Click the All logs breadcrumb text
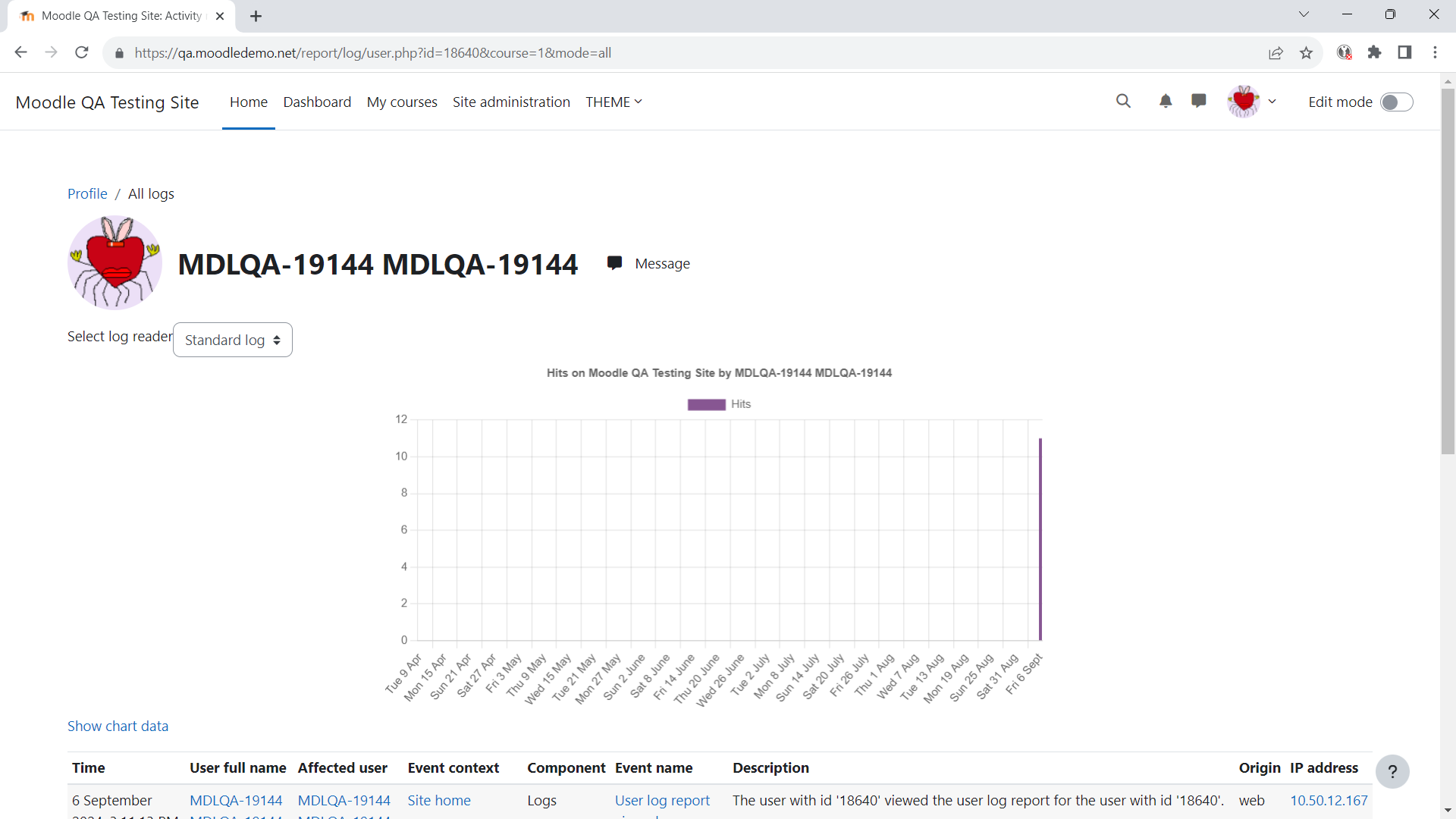This screenshot has height=819, width=1456. [151, 193]
